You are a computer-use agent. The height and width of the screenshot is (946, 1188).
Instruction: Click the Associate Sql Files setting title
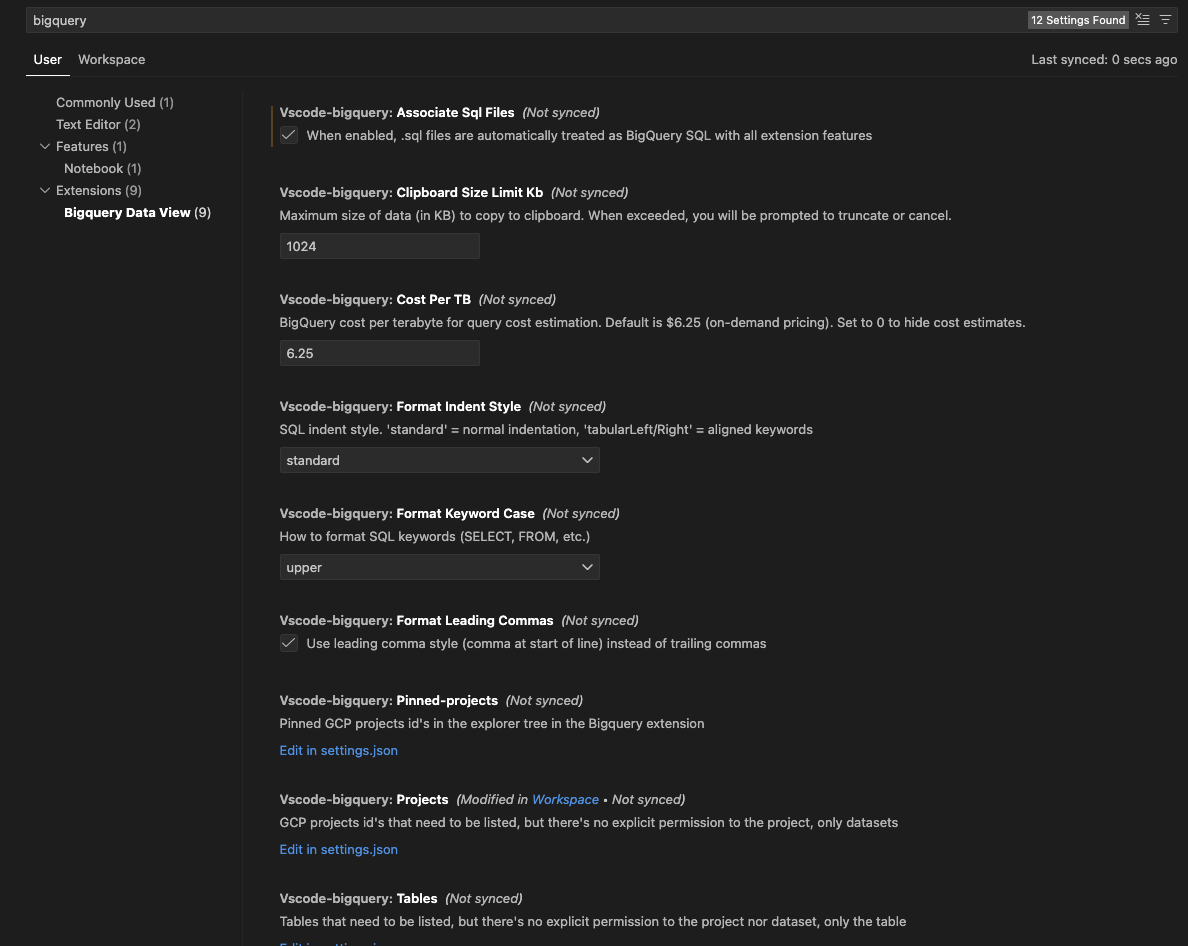(x=397, y=112)
